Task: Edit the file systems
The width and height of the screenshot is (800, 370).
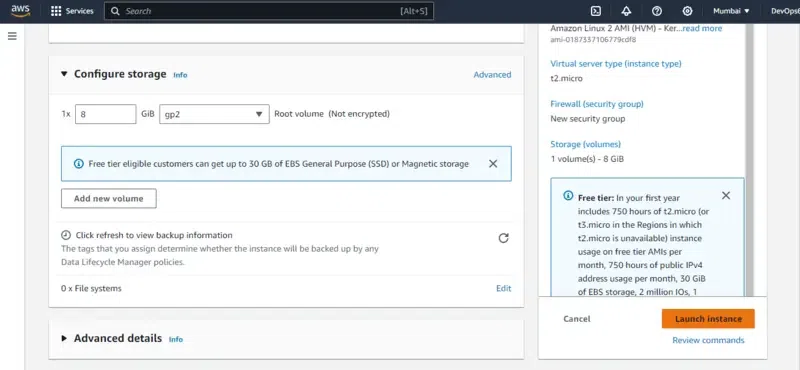Action: [x=504, y=288]
